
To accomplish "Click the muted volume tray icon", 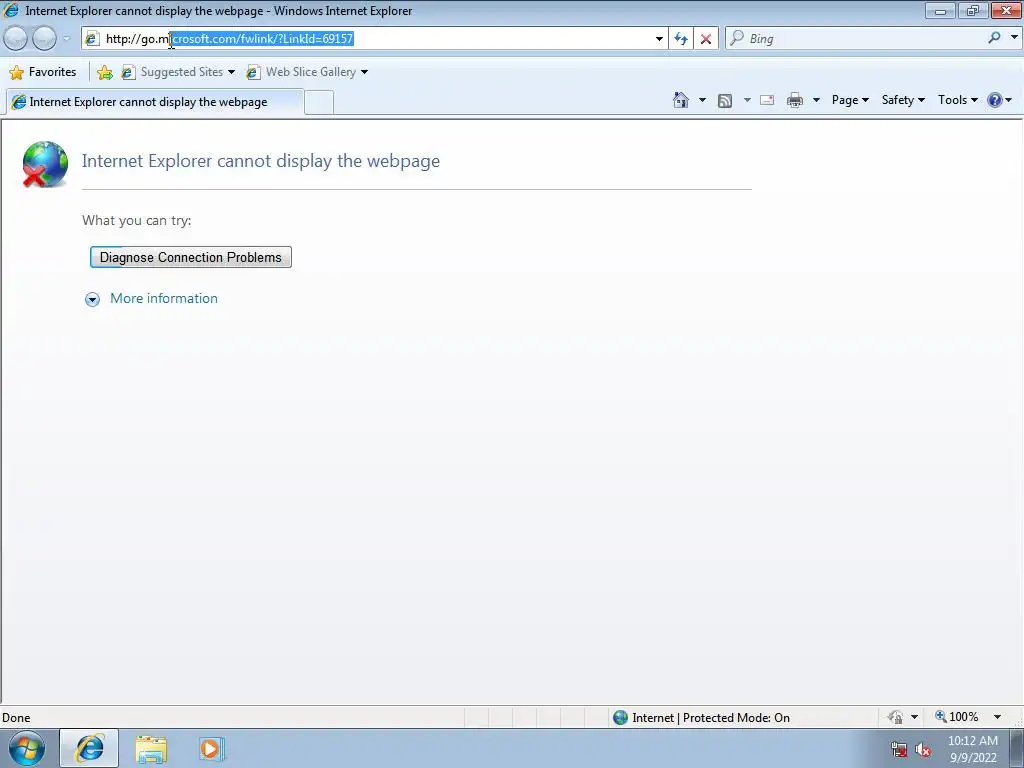I will click(x=923, y=750).
